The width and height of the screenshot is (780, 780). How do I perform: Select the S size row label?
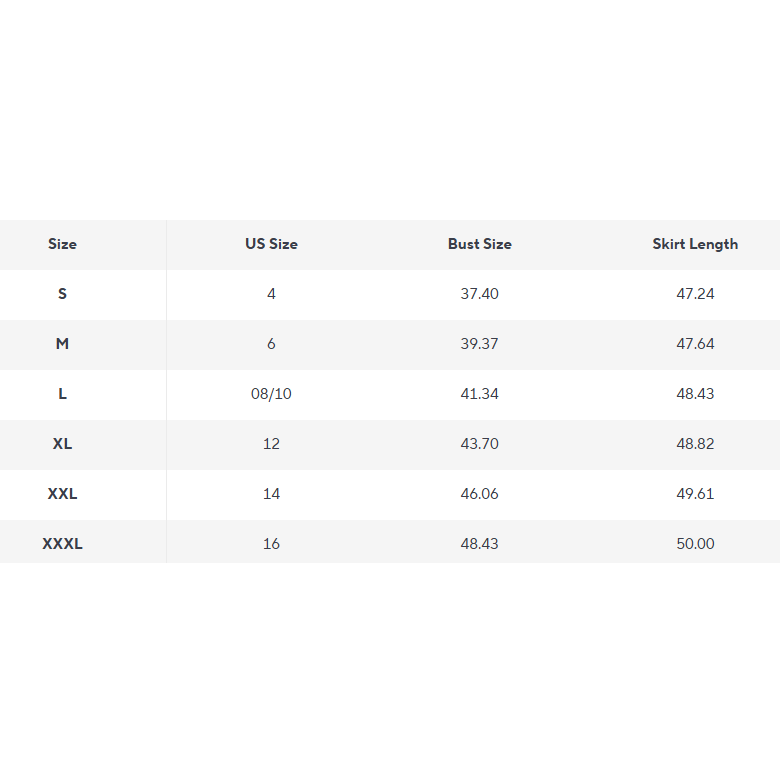pos(62,294)
